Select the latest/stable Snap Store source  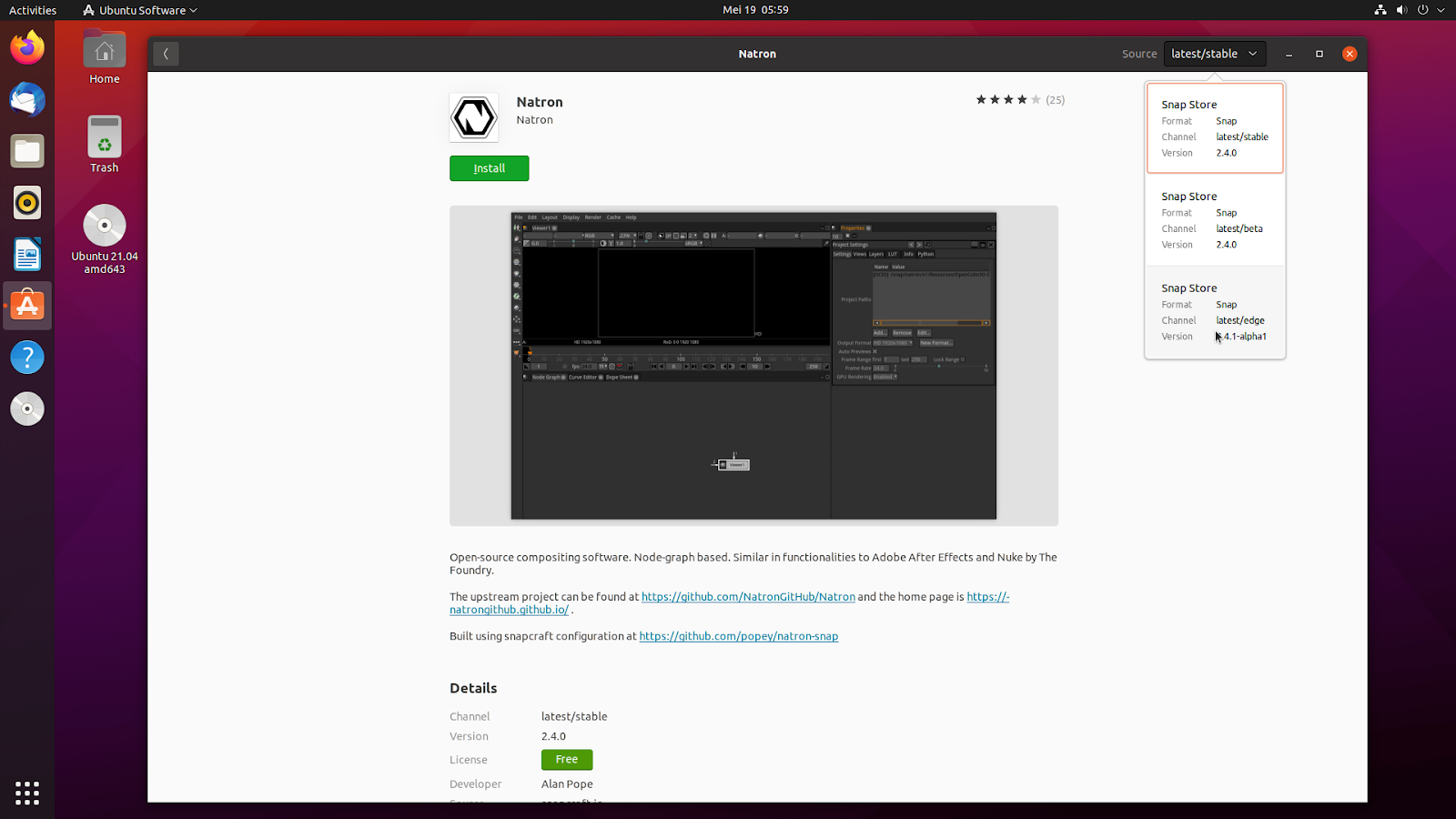click(1215, 127)
